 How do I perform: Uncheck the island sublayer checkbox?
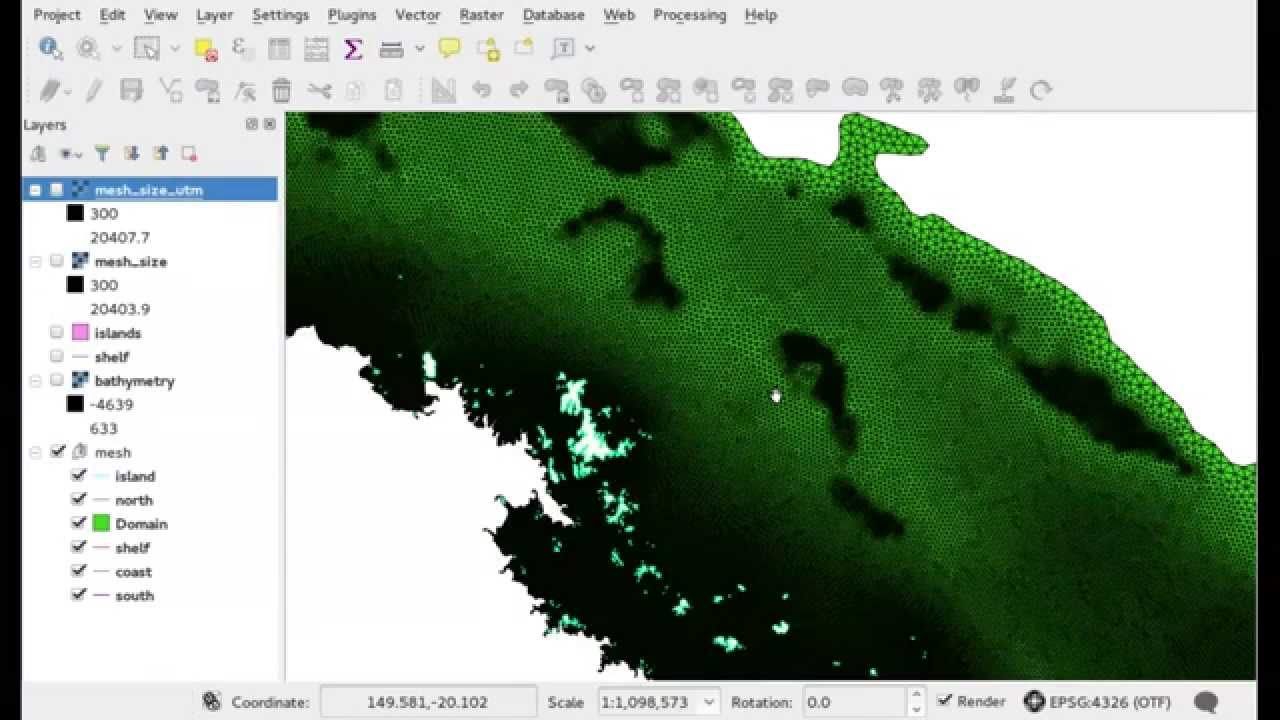(x=79, y=476)
